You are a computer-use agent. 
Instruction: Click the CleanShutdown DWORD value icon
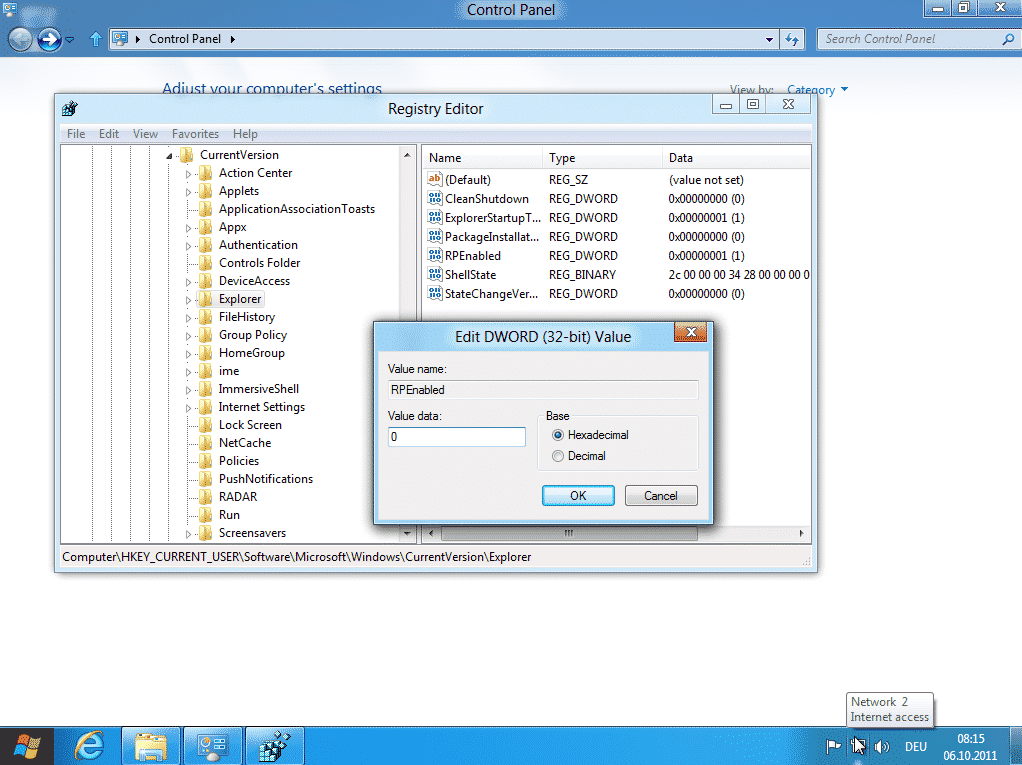[435, 198]
